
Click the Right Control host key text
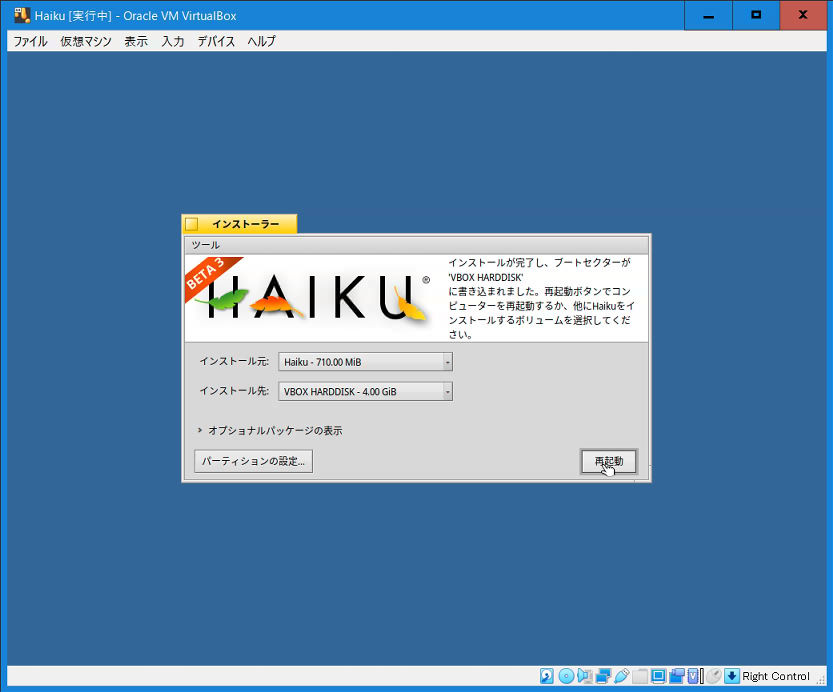point(776,676)
